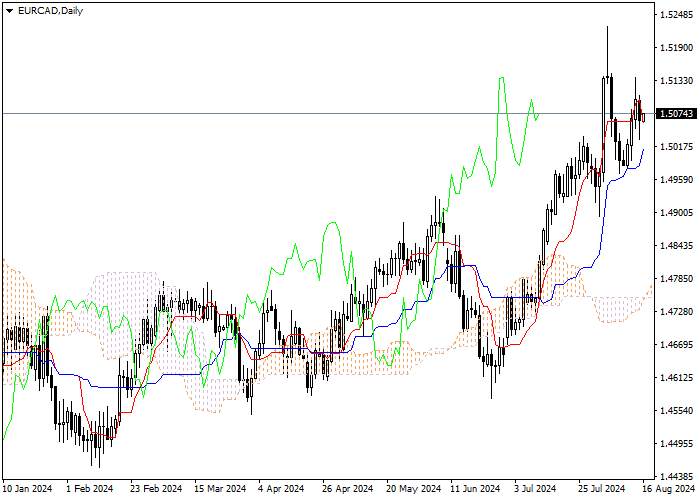Click the 1.47280 price level
700x500 pixels.
tap(677, 311)
